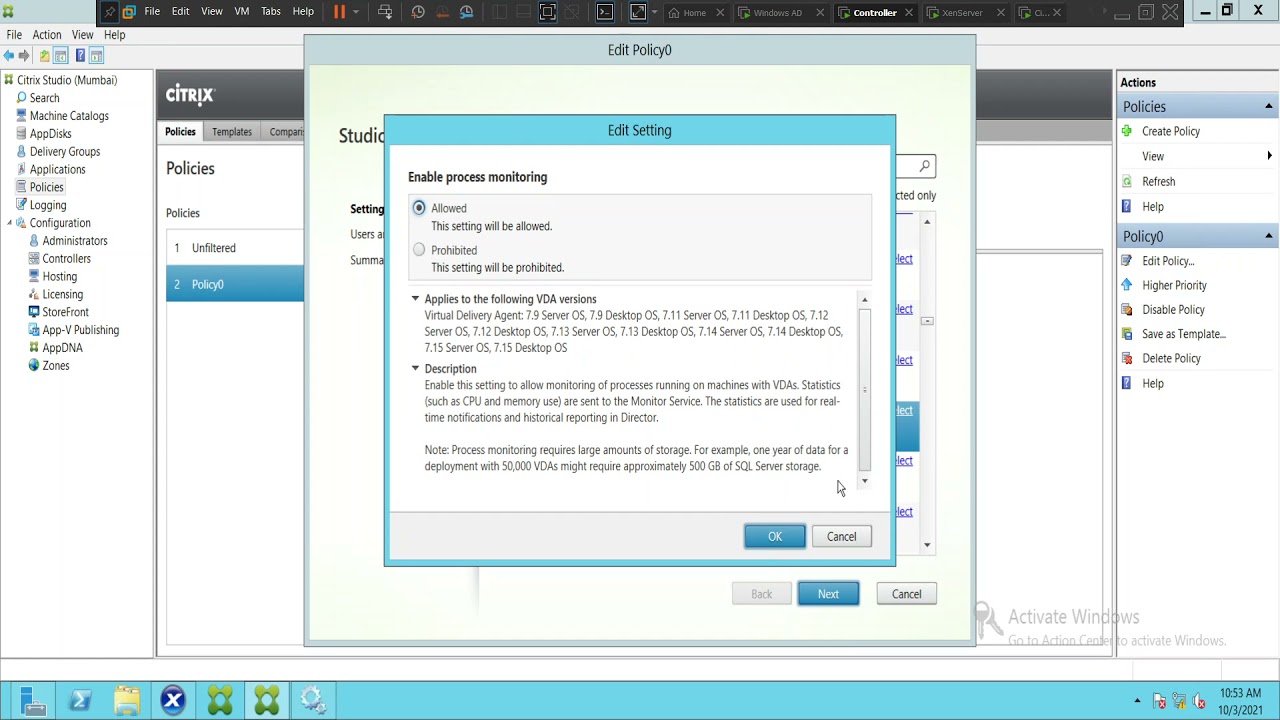Click the settings list scroll down arrow in Edit Policy0

[x=928, y=545]
